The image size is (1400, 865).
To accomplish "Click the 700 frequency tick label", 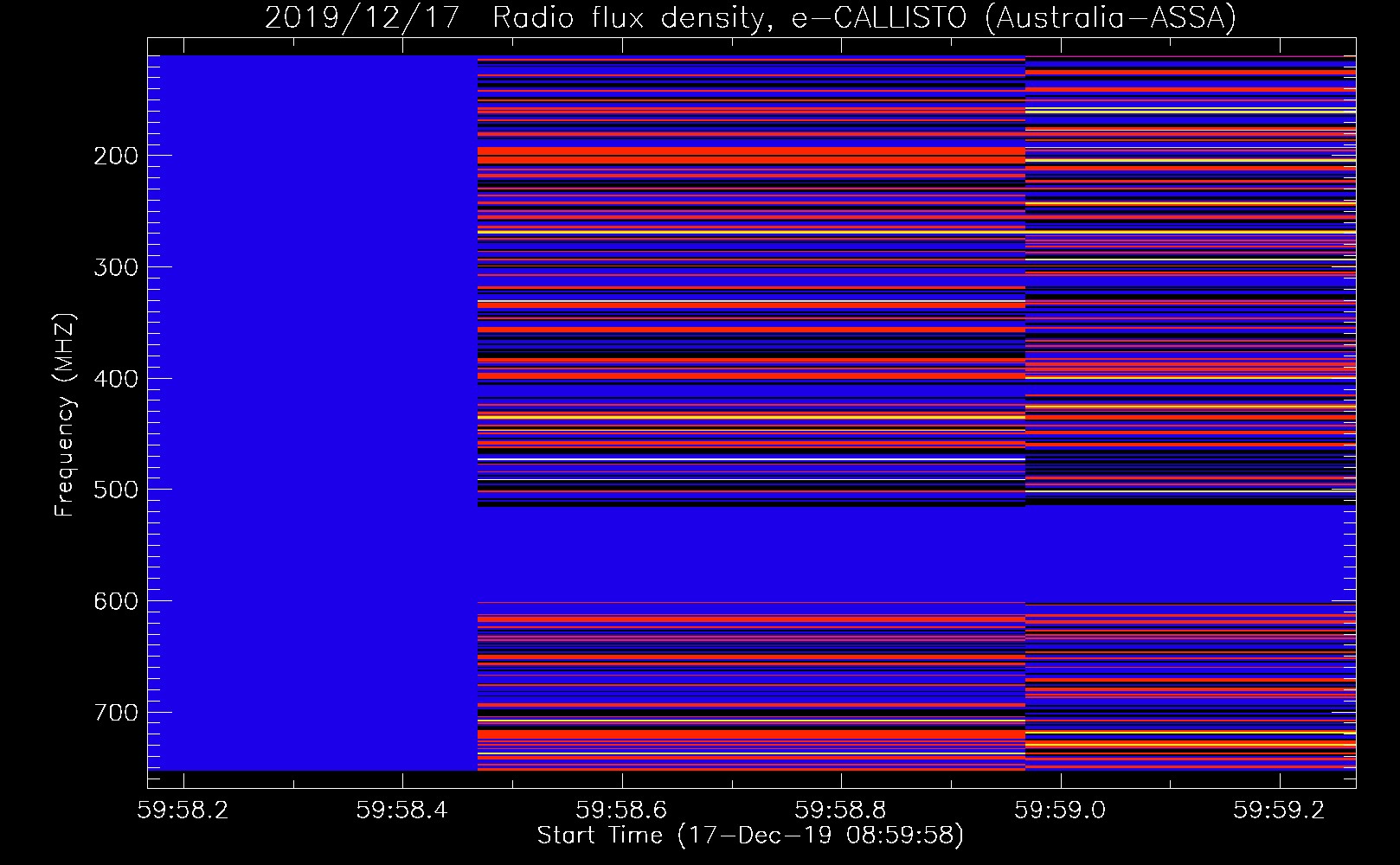I will click(x=116, y=713).
